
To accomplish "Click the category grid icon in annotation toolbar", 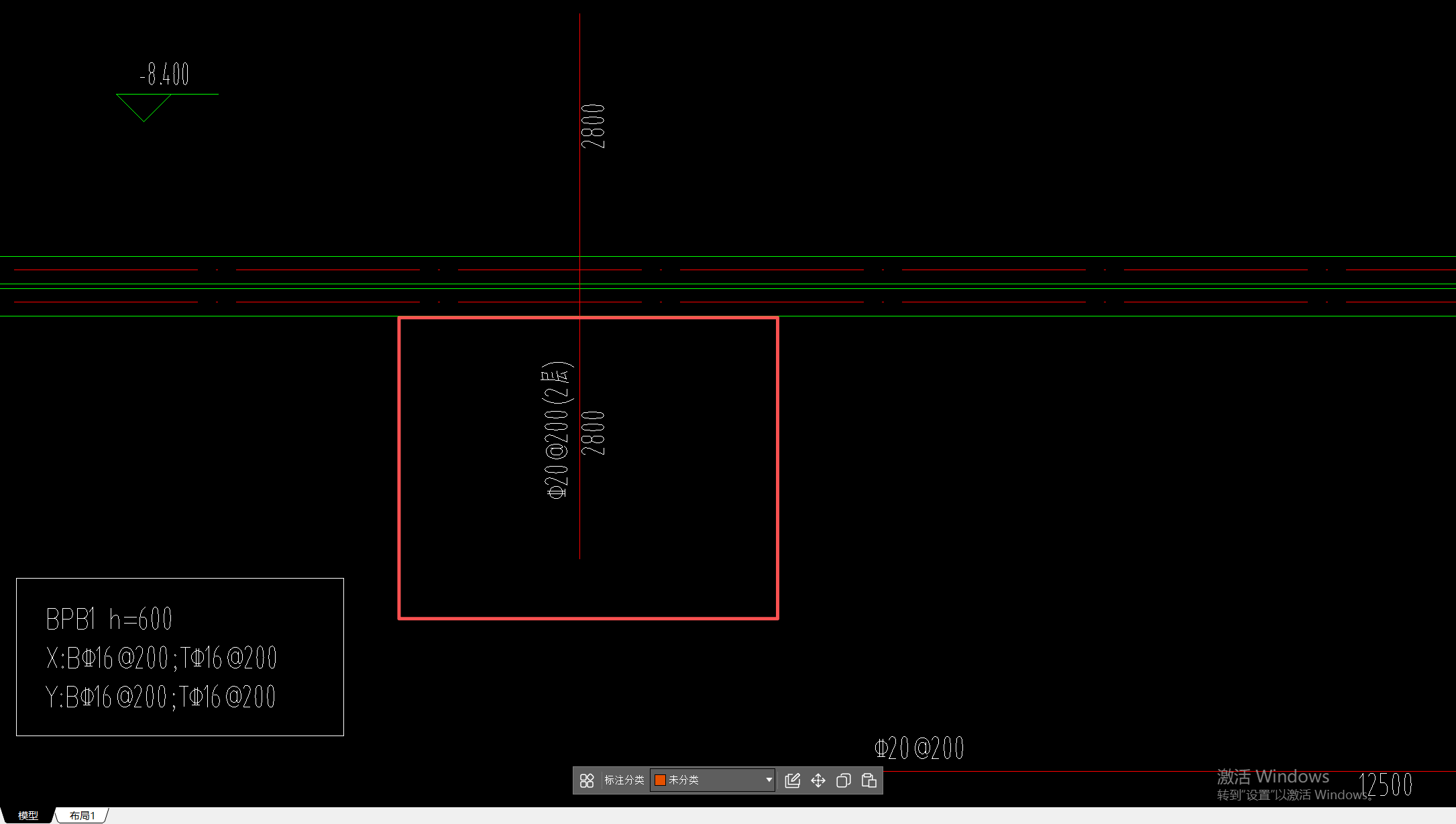I will coord(587,780).
